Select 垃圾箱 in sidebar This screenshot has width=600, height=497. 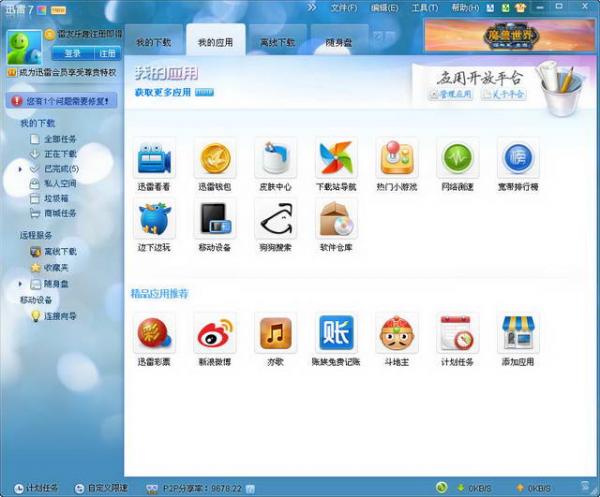[x=50, y=198]
